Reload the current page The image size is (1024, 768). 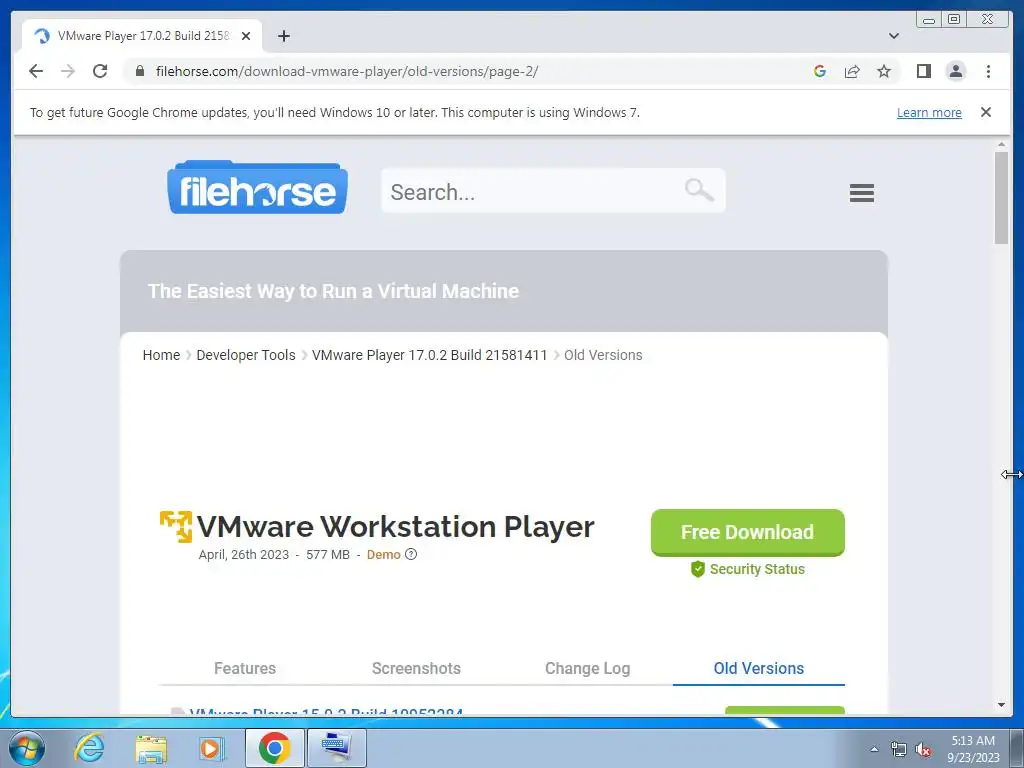click(100, 71)
